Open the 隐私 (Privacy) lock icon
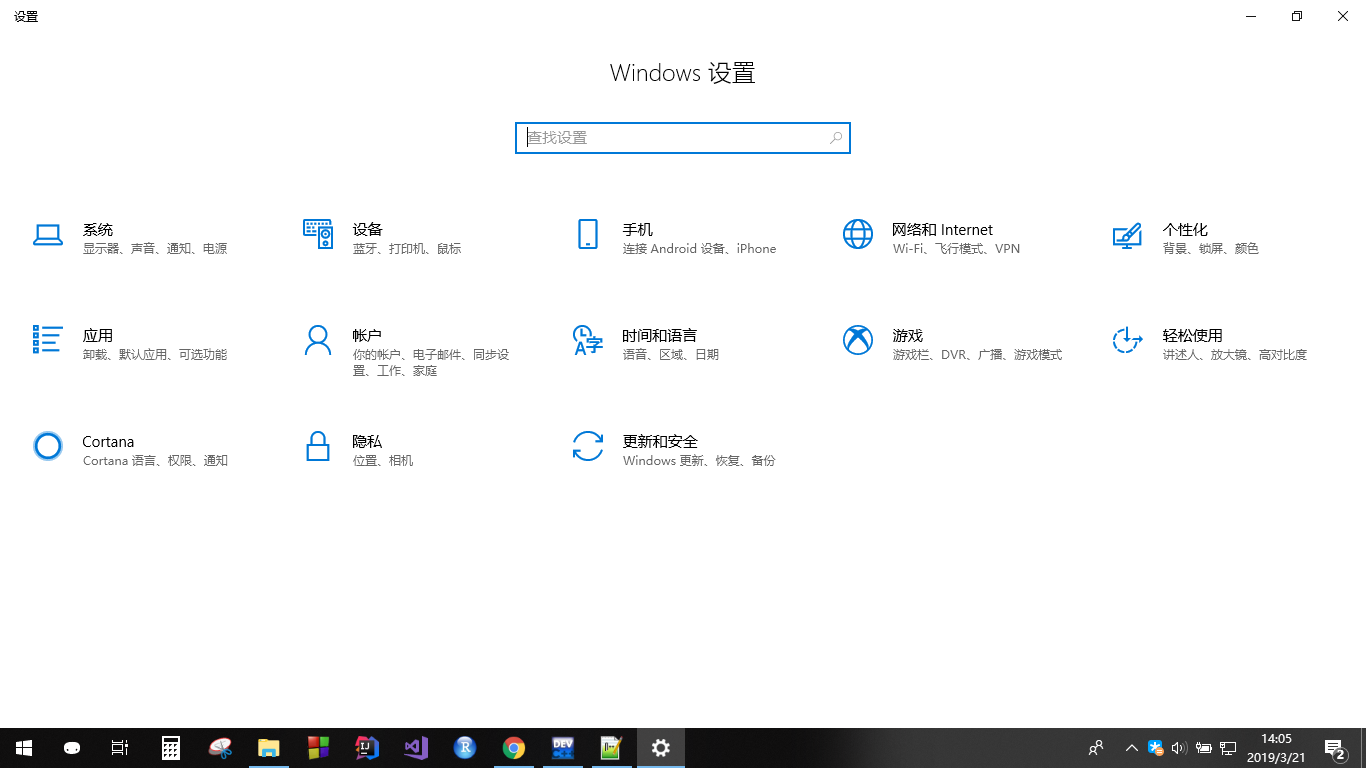 pyautogui.click(x=318, y=446)
